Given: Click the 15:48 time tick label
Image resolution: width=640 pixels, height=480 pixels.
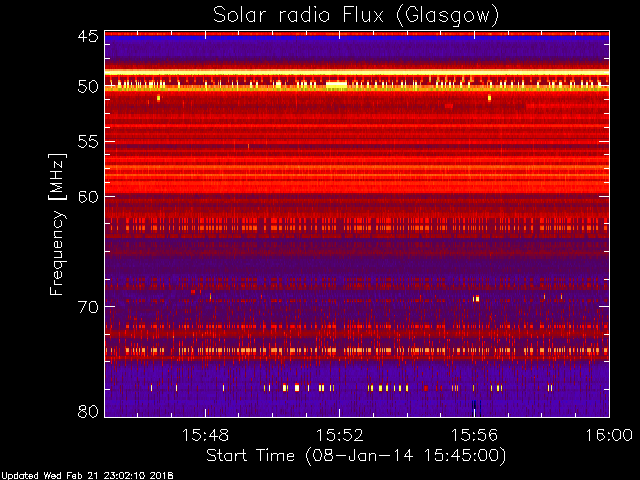Looking at the screenshot, I should [205, 435].
